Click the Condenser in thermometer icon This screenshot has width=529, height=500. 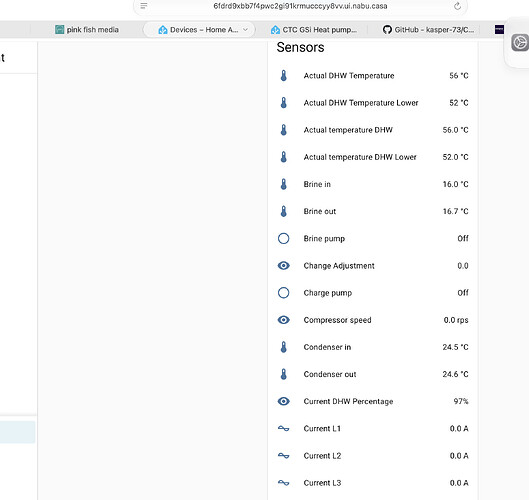pyautogui.click(x=283, y=347)
